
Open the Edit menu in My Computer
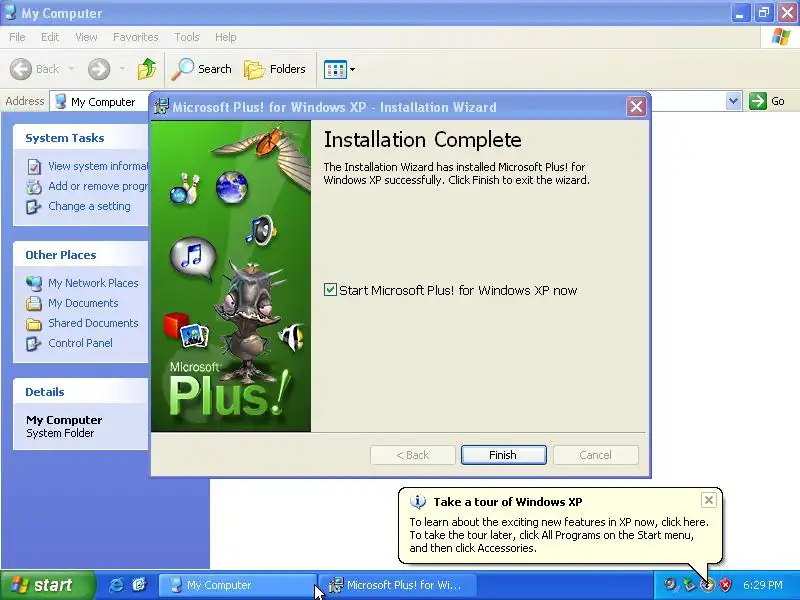[x=49, y=37]
